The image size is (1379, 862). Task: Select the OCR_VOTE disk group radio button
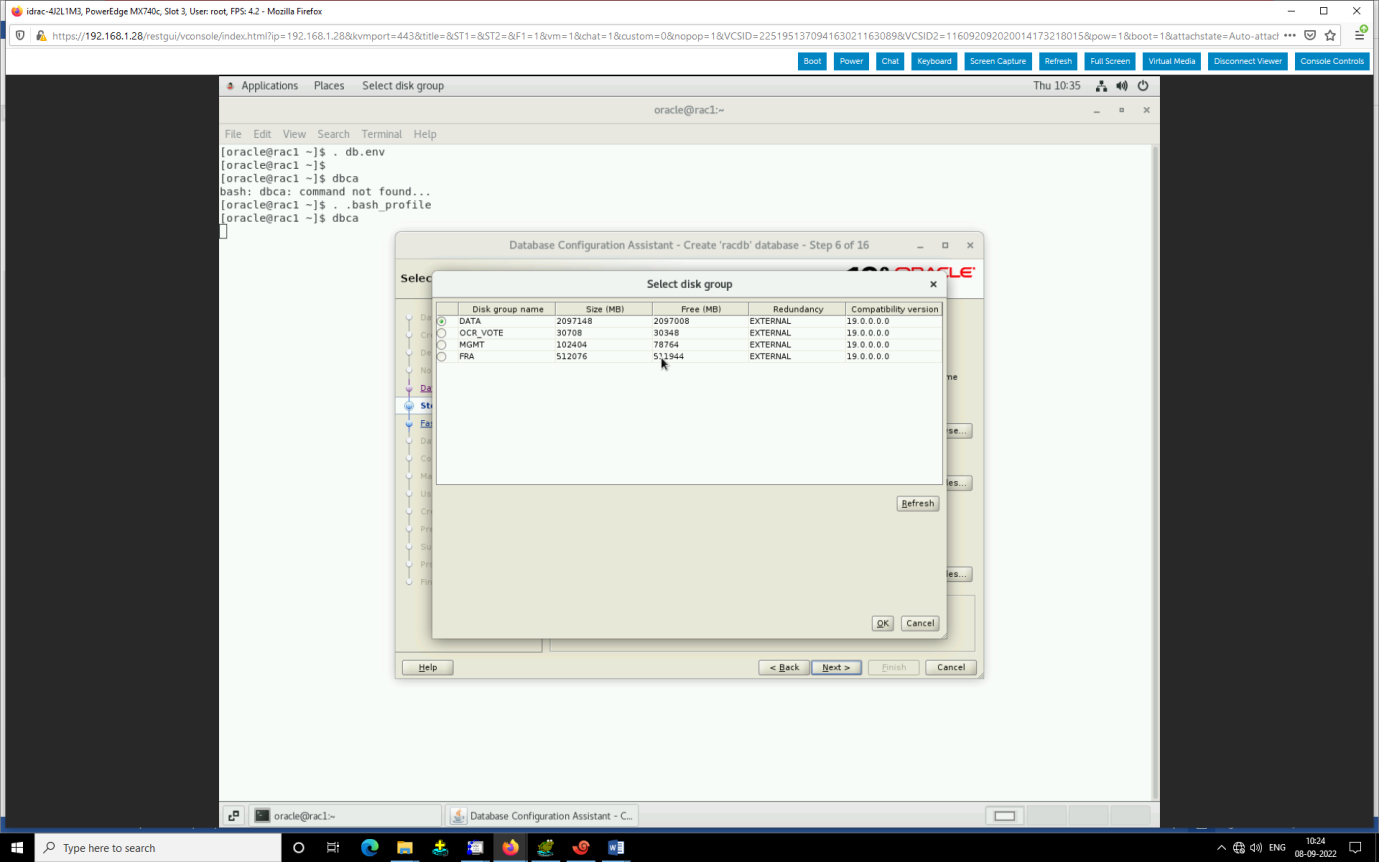(442, 333)
